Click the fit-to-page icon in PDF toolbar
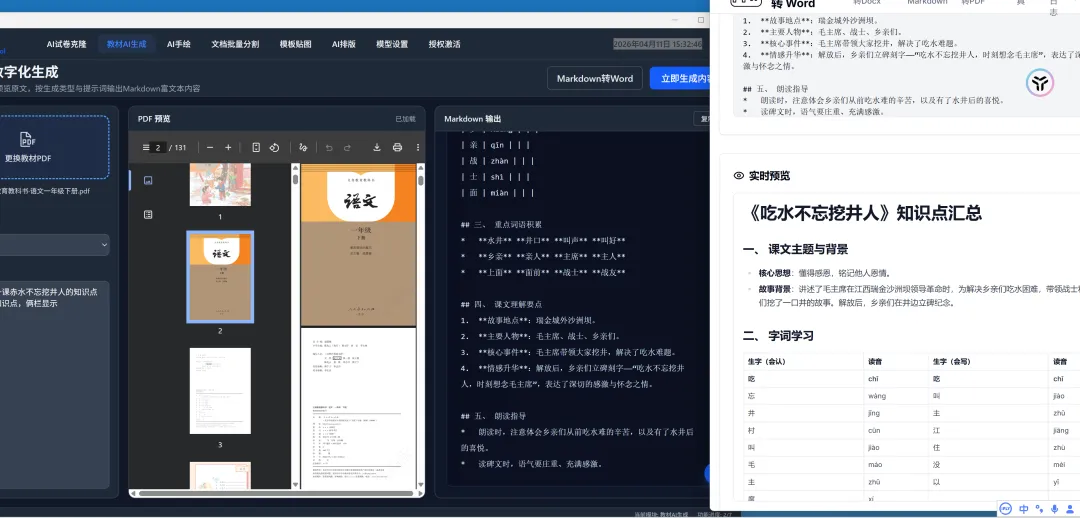This screenshot has height=518, width=1080. [256, 147]
